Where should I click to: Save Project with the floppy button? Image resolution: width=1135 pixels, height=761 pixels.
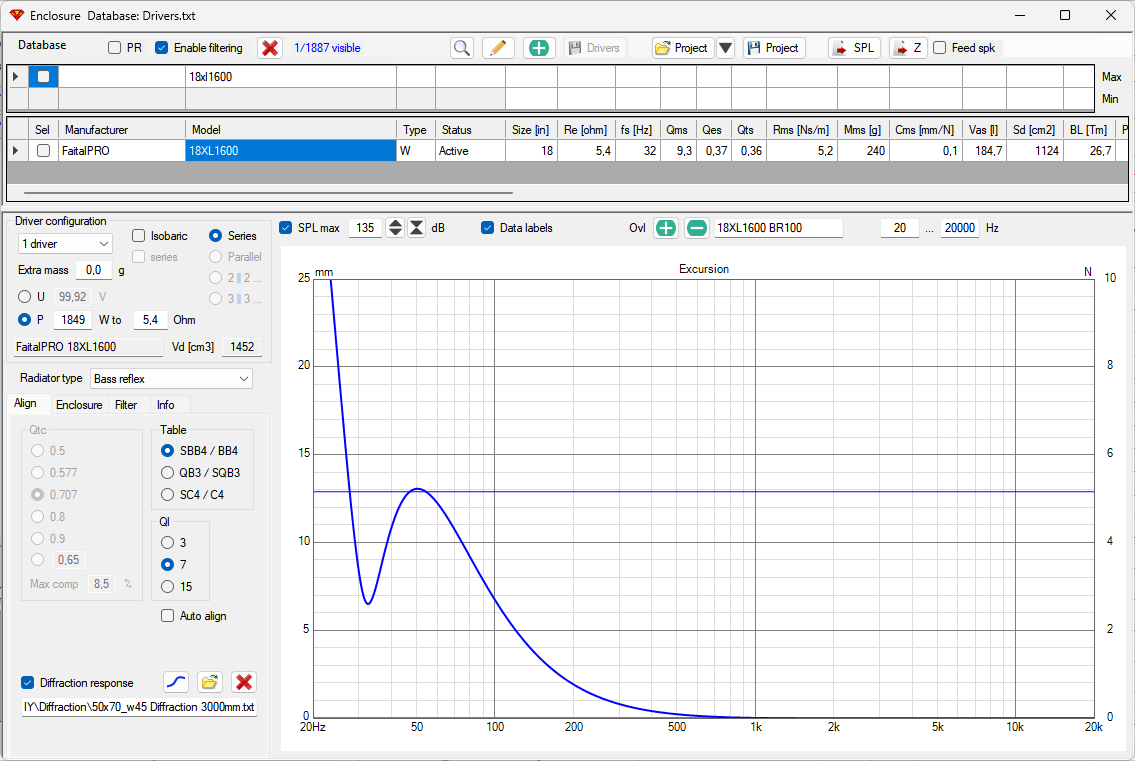point(774,48)
